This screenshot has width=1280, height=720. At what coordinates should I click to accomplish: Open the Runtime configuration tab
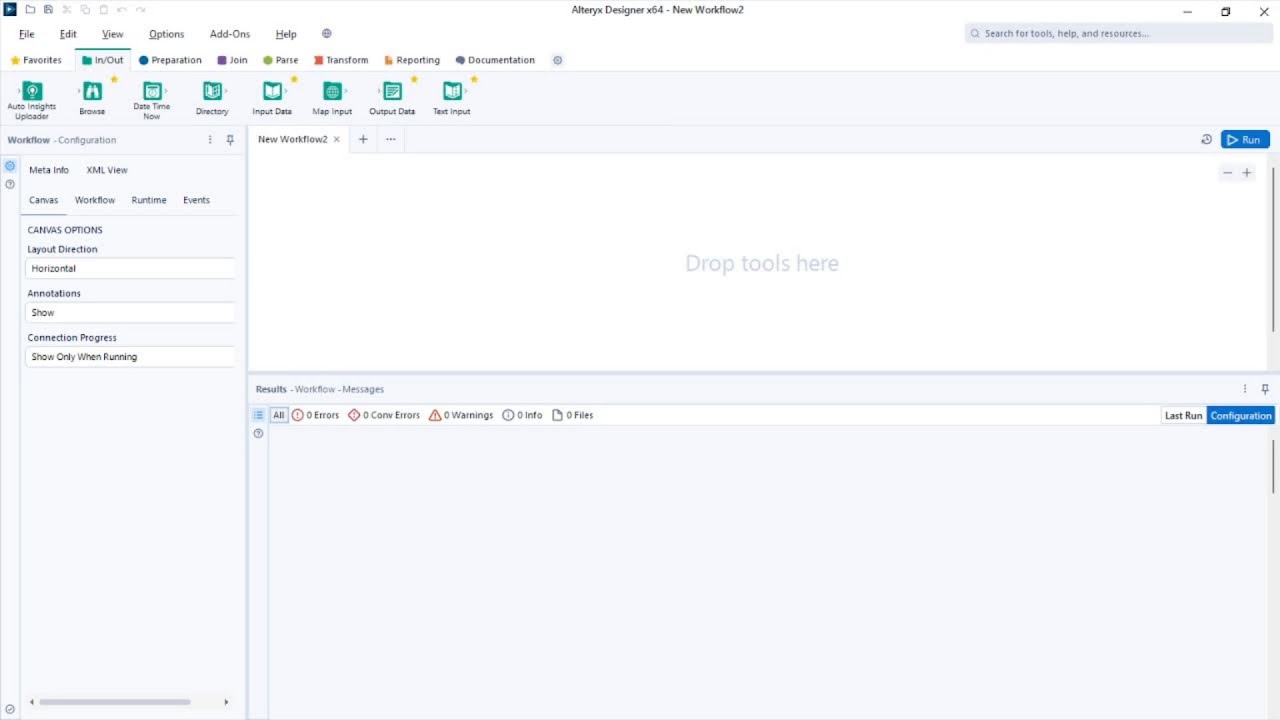coord(149,200)
